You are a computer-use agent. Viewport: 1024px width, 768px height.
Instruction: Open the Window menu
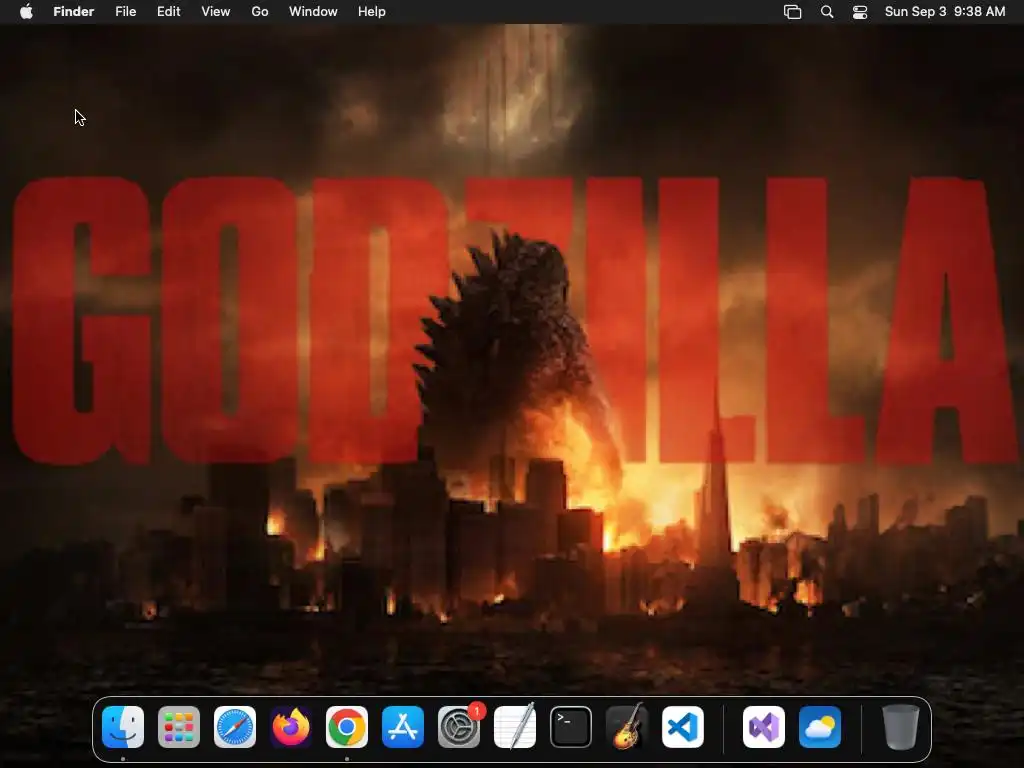click(313, 12)
